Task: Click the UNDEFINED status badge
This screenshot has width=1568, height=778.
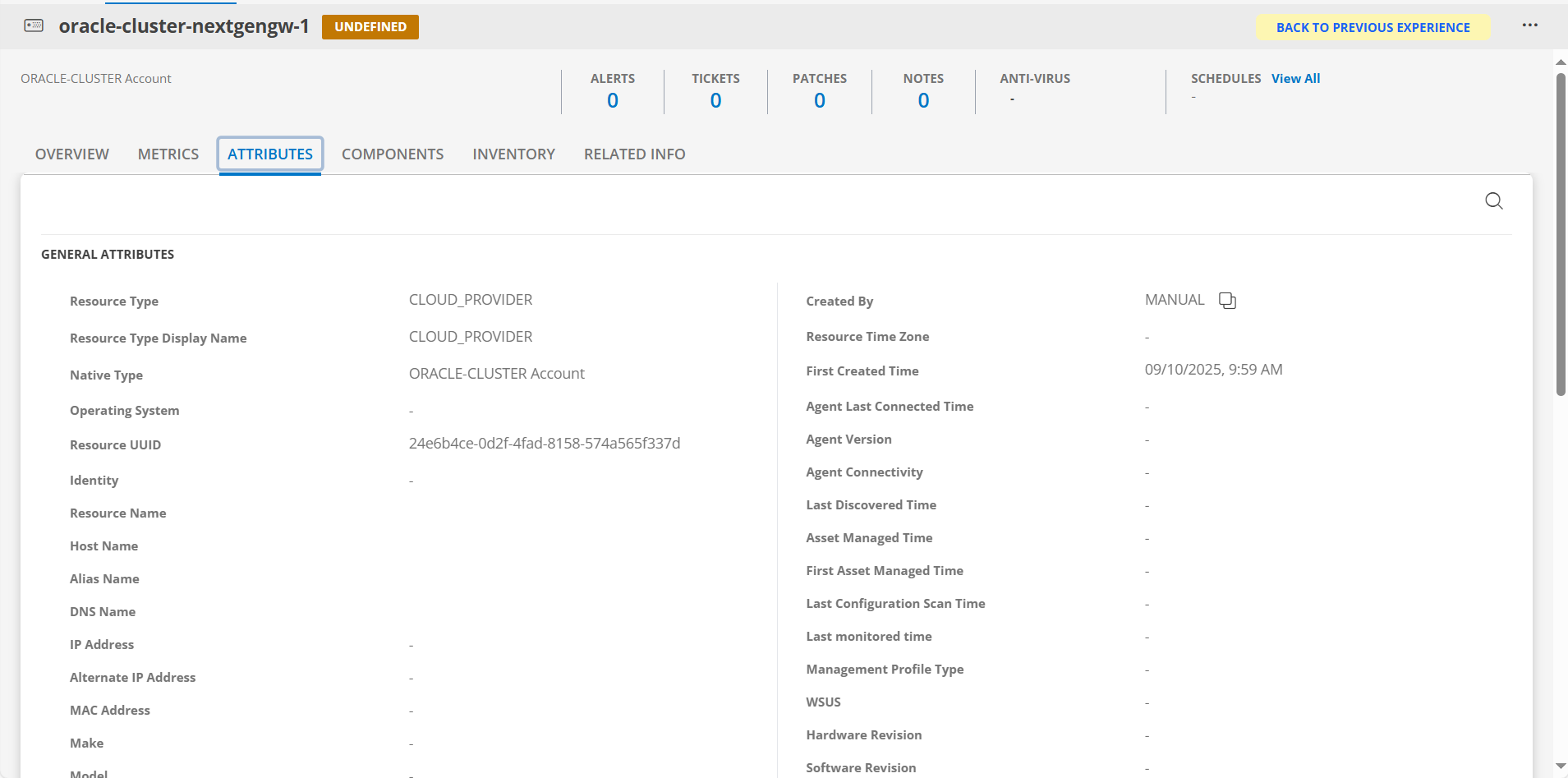Action: (370, 27)
